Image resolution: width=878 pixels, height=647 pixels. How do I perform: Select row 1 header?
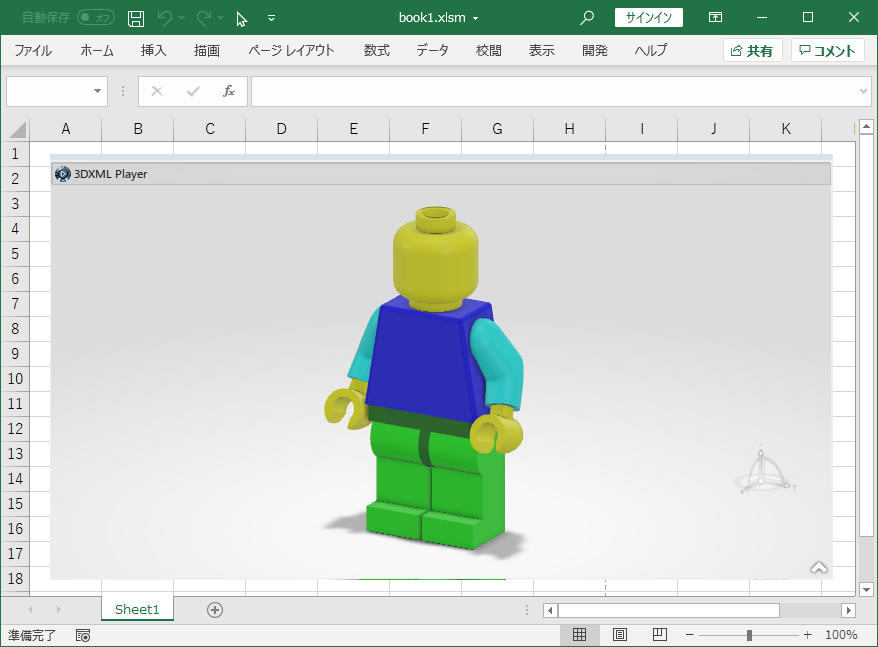(x=15, y=153)
